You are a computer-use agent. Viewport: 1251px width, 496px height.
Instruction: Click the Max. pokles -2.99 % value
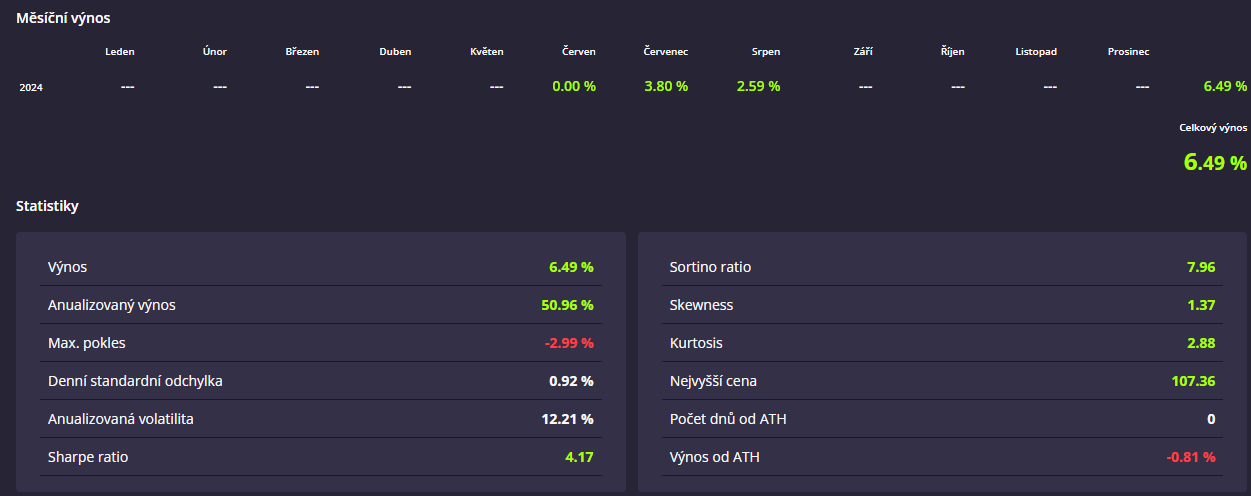click(569, 343)
